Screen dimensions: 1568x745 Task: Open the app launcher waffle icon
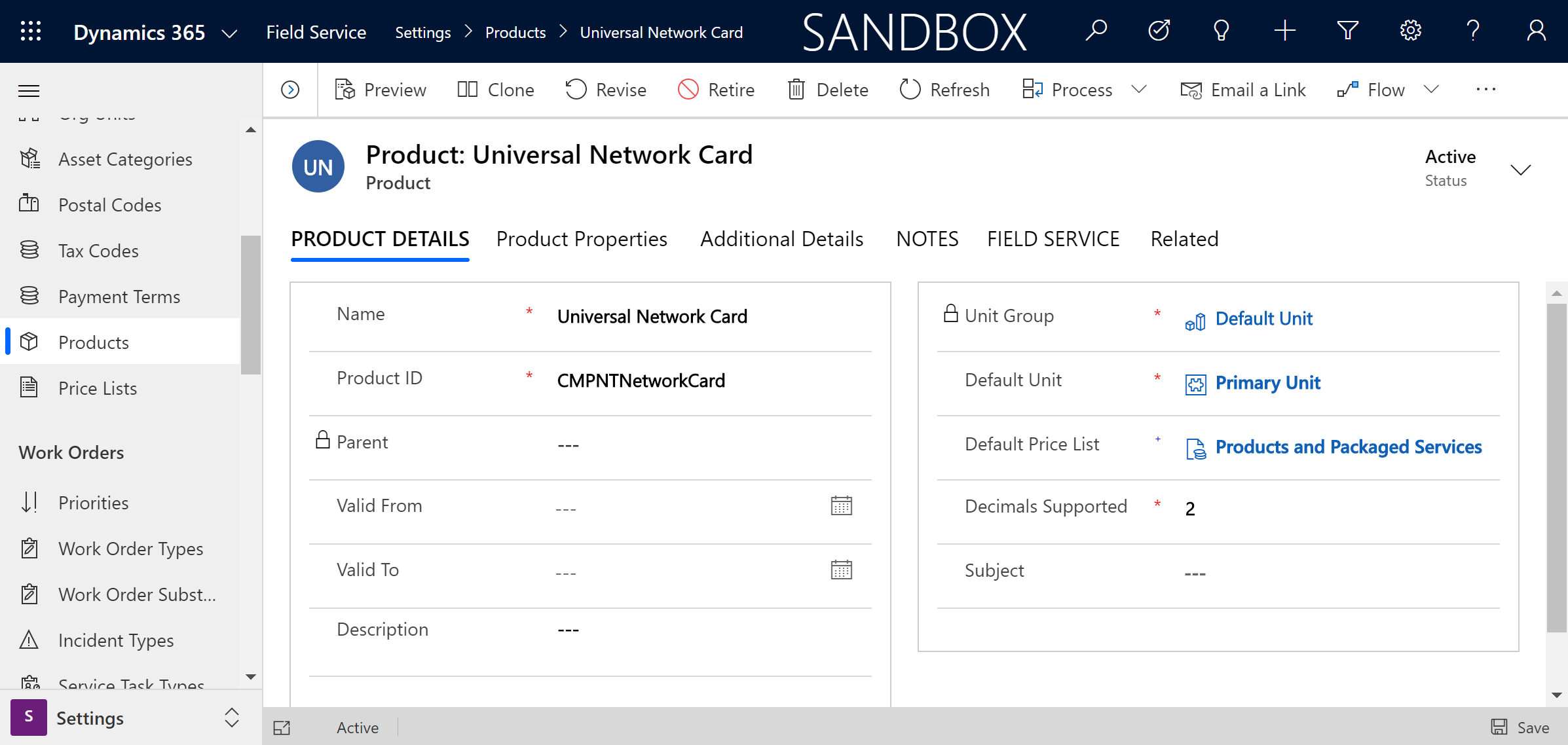pos(31,31)
